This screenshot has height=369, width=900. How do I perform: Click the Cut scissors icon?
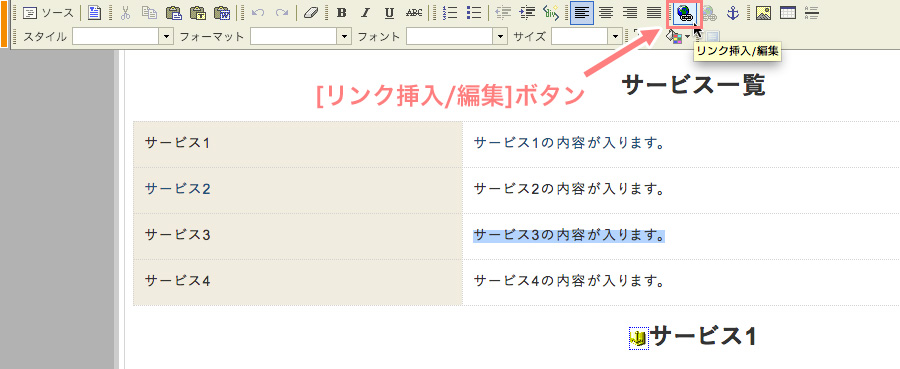coord(126,13)
